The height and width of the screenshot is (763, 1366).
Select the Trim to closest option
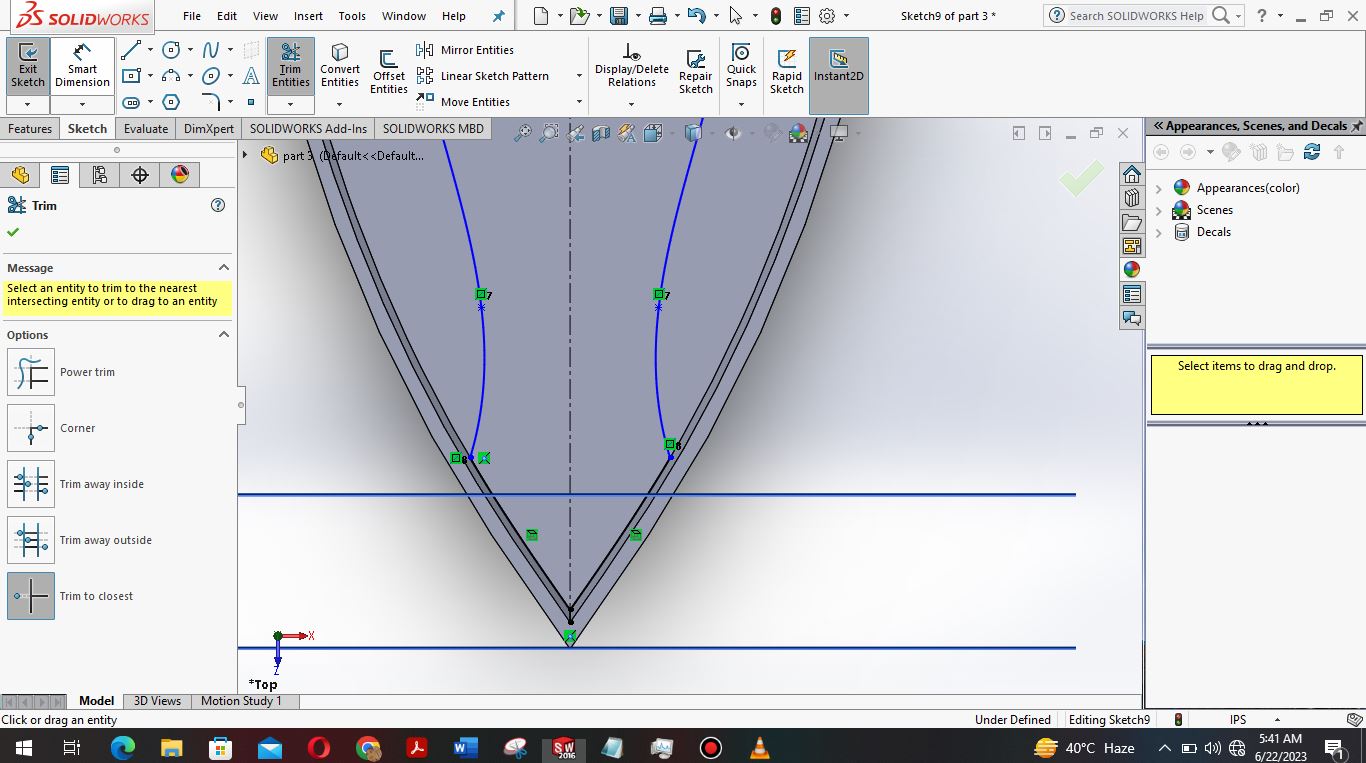click(31, 596)
